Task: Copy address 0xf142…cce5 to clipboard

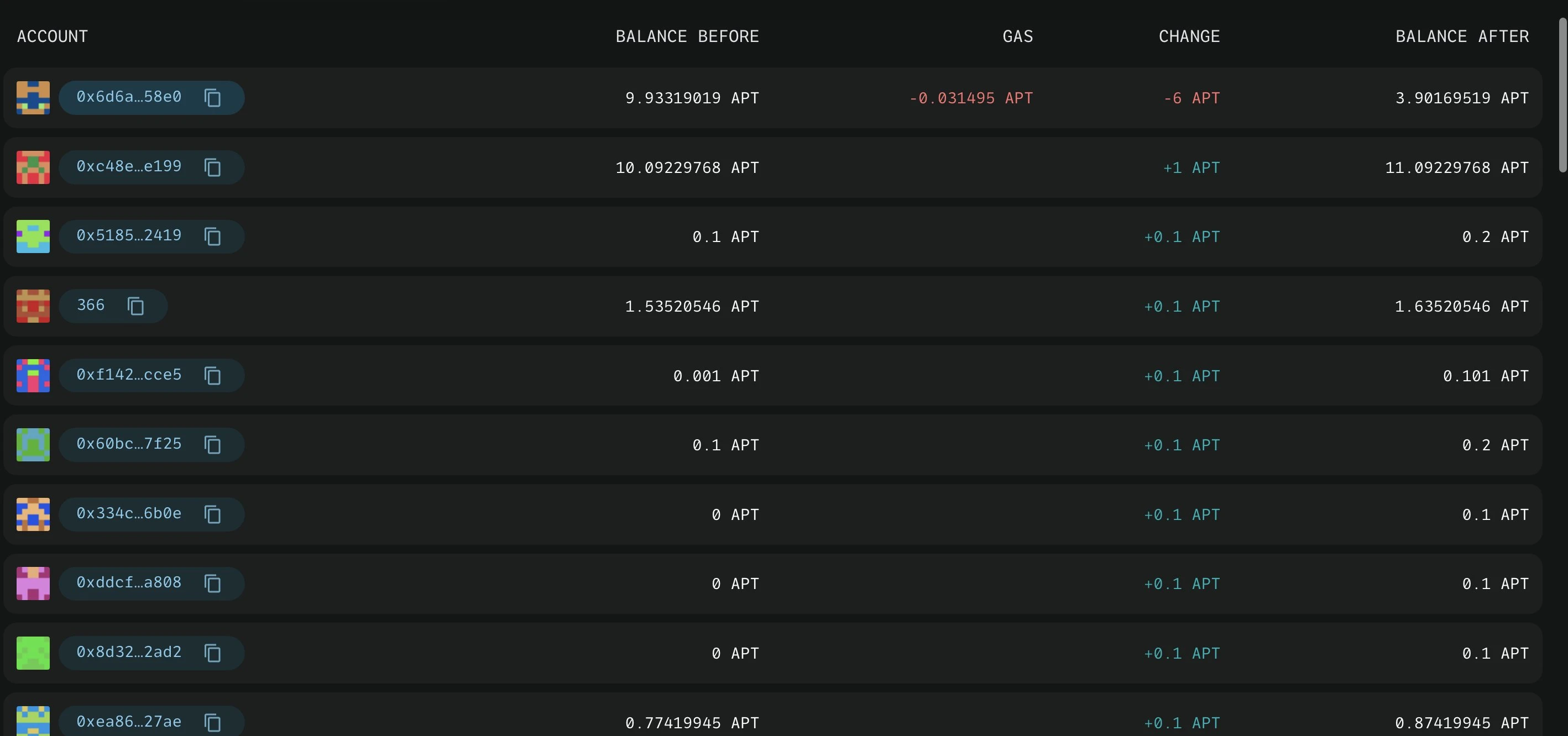Action: pyautogui.click(x=212, y=376)
